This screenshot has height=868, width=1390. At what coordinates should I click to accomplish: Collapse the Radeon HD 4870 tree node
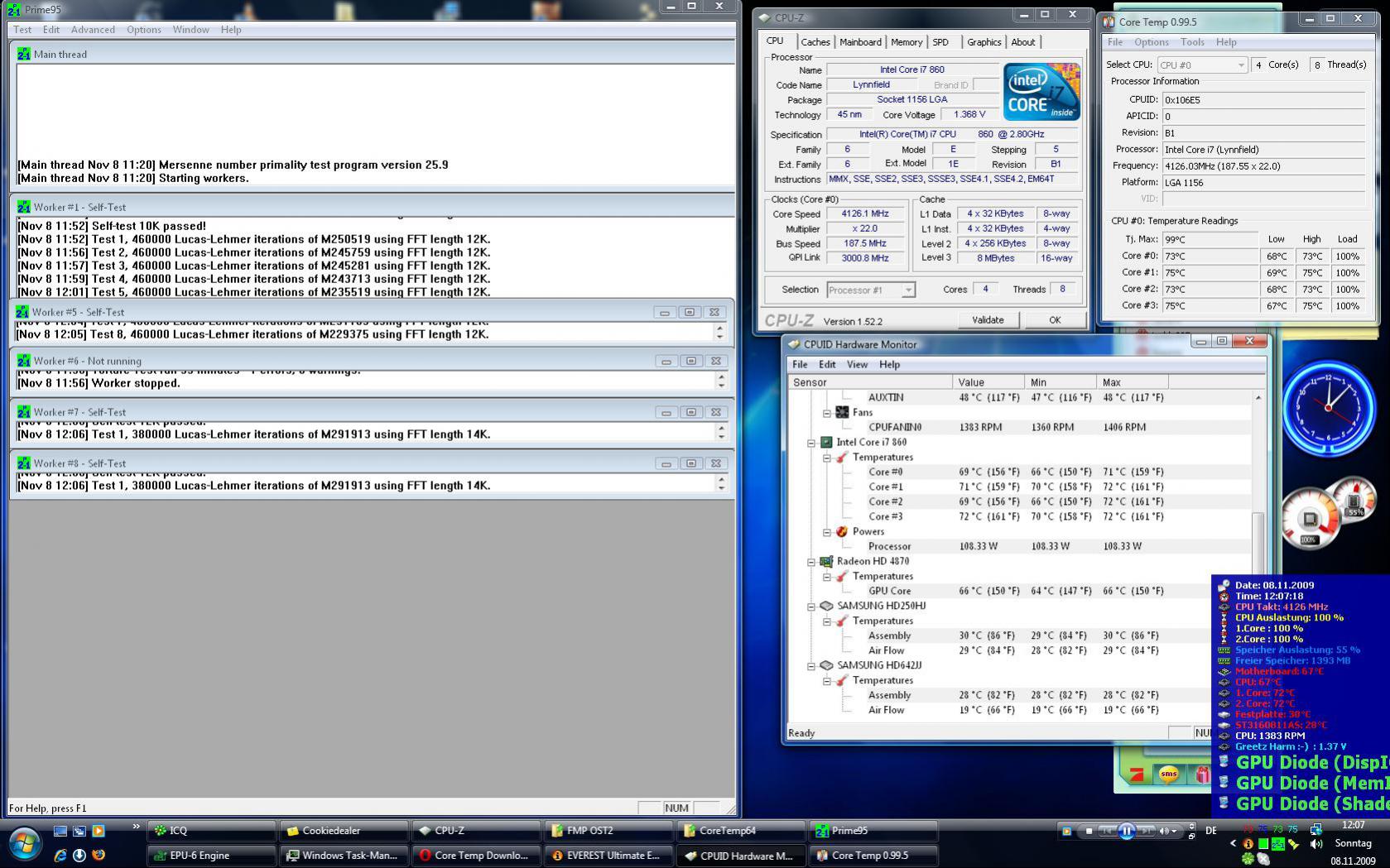(811, 562)
